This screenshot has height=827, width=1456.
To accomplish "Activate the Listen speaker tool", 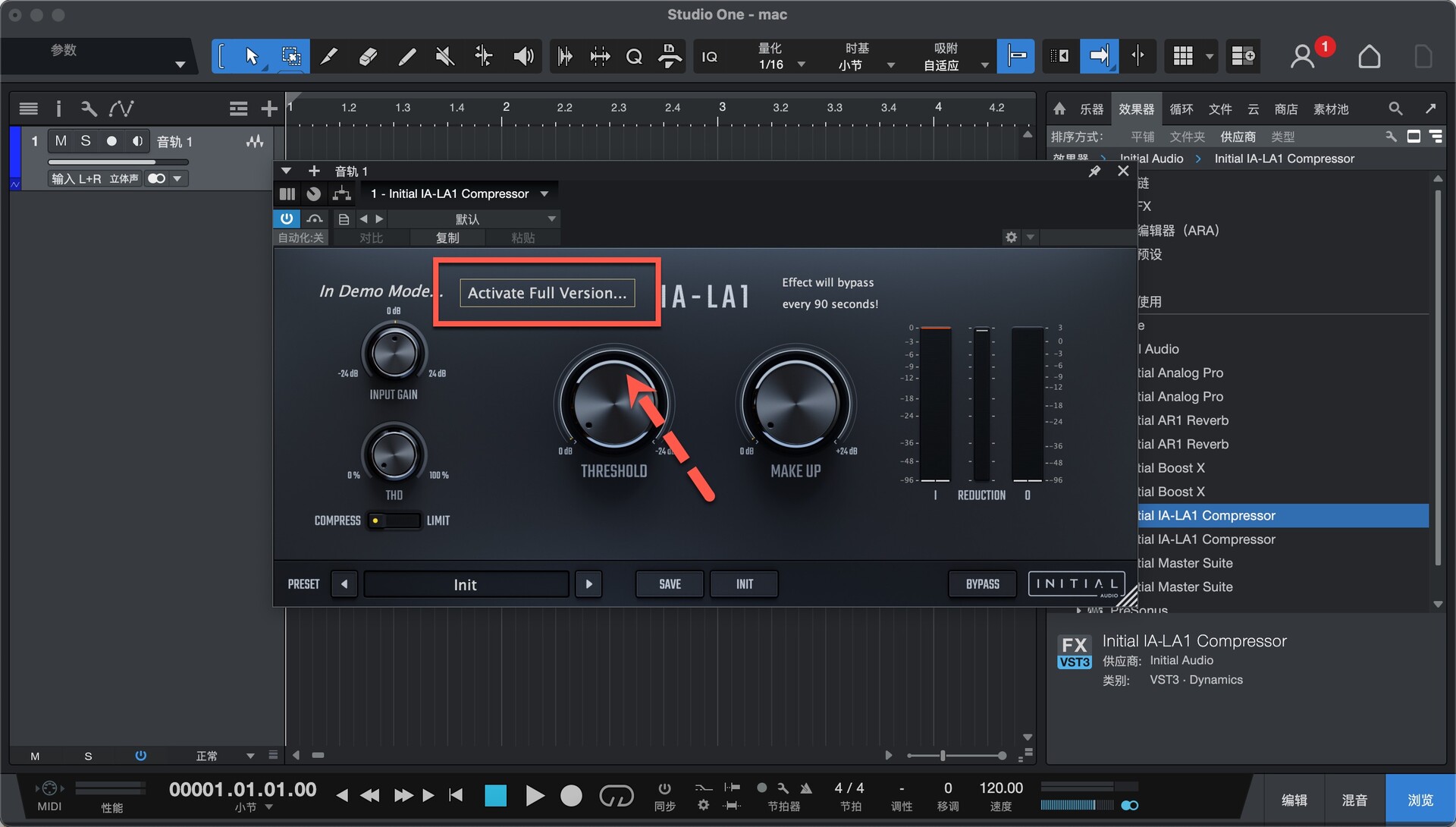I will (523, 56).
